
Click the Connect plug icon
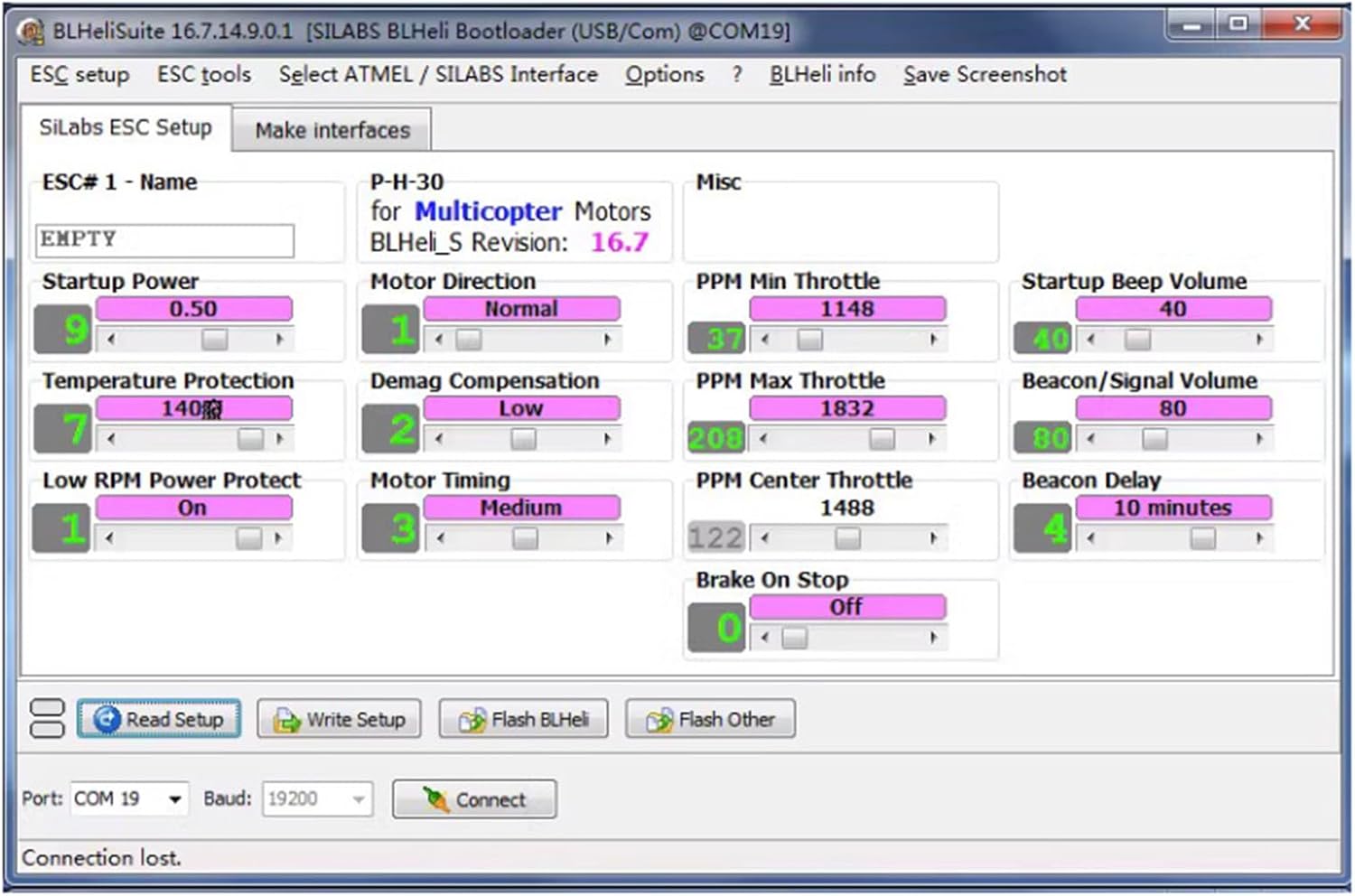tap(435, 799)
